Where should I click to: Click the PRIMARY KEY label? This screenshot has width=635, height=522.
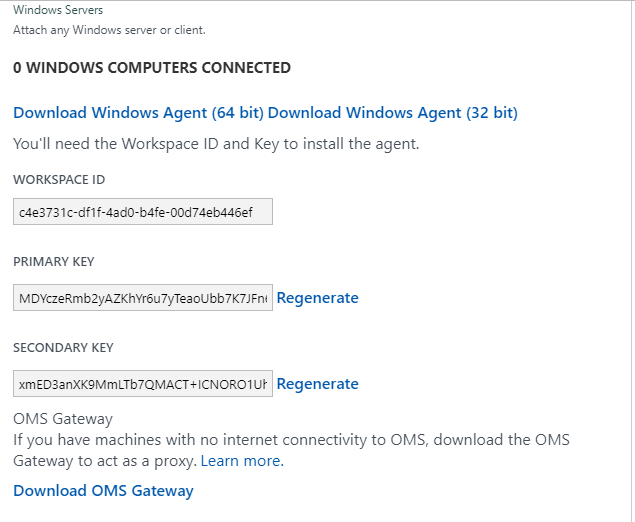[x=54, y=262]
